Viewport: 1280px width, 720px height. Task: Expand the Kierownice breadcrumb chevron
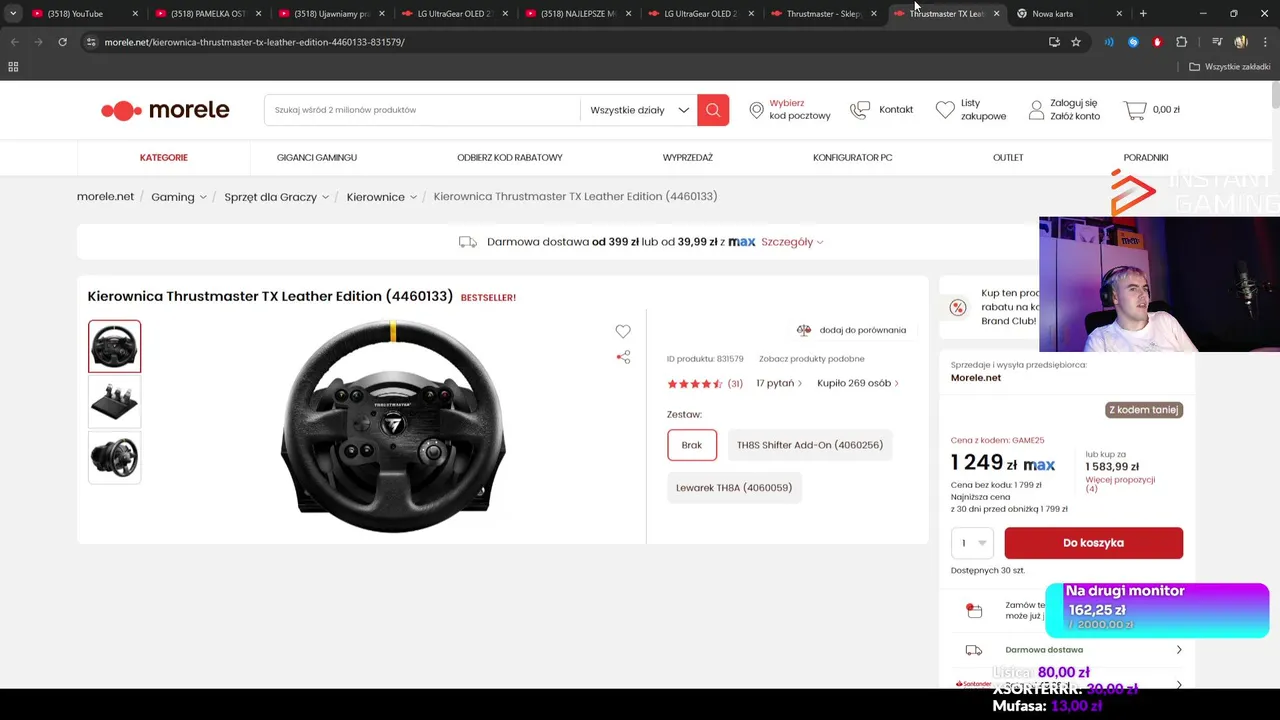pyautogui.click(x=413, y=197)
